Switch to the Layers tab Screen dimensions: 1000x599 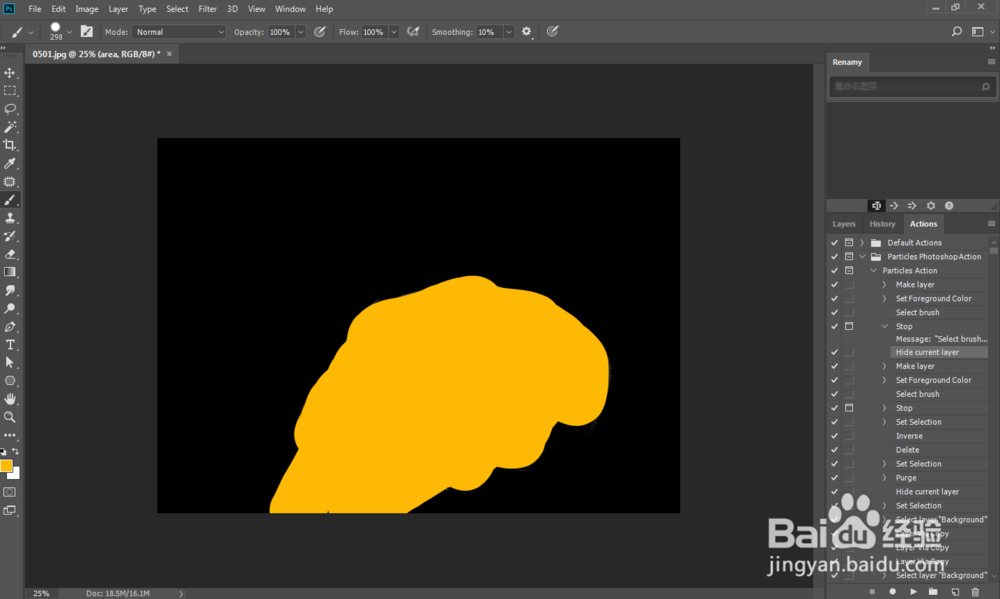(844, 224)
